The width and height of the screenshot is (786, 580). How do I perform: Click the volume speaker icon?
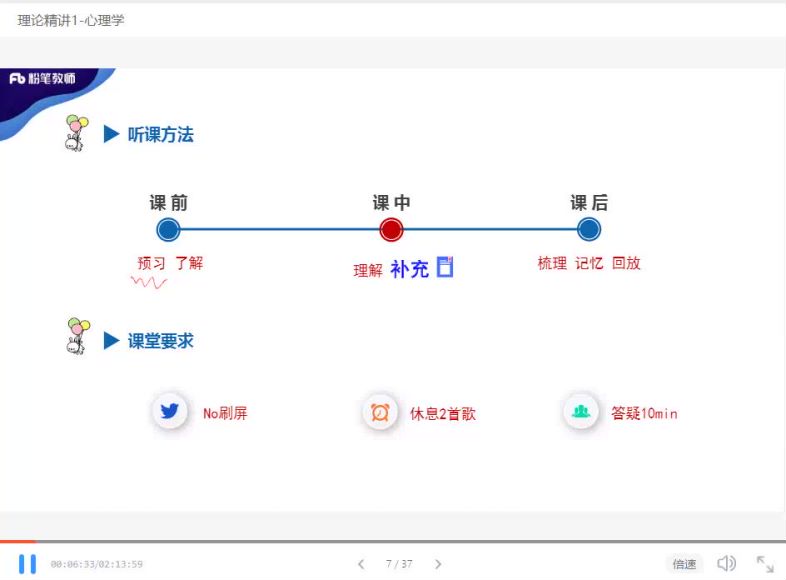point(726,563)
